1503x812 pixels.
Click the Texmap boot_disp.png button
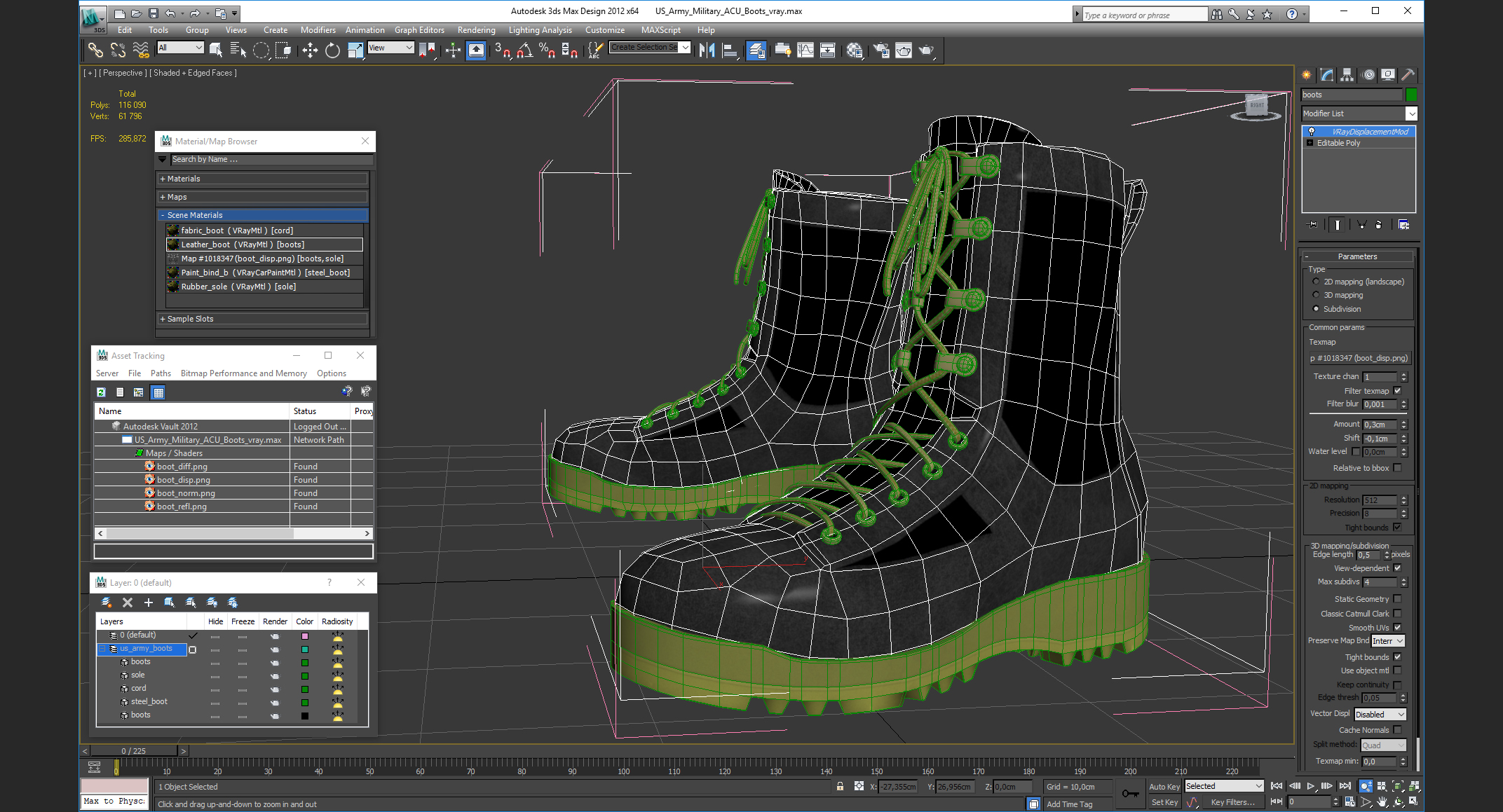coord(1359,358)
